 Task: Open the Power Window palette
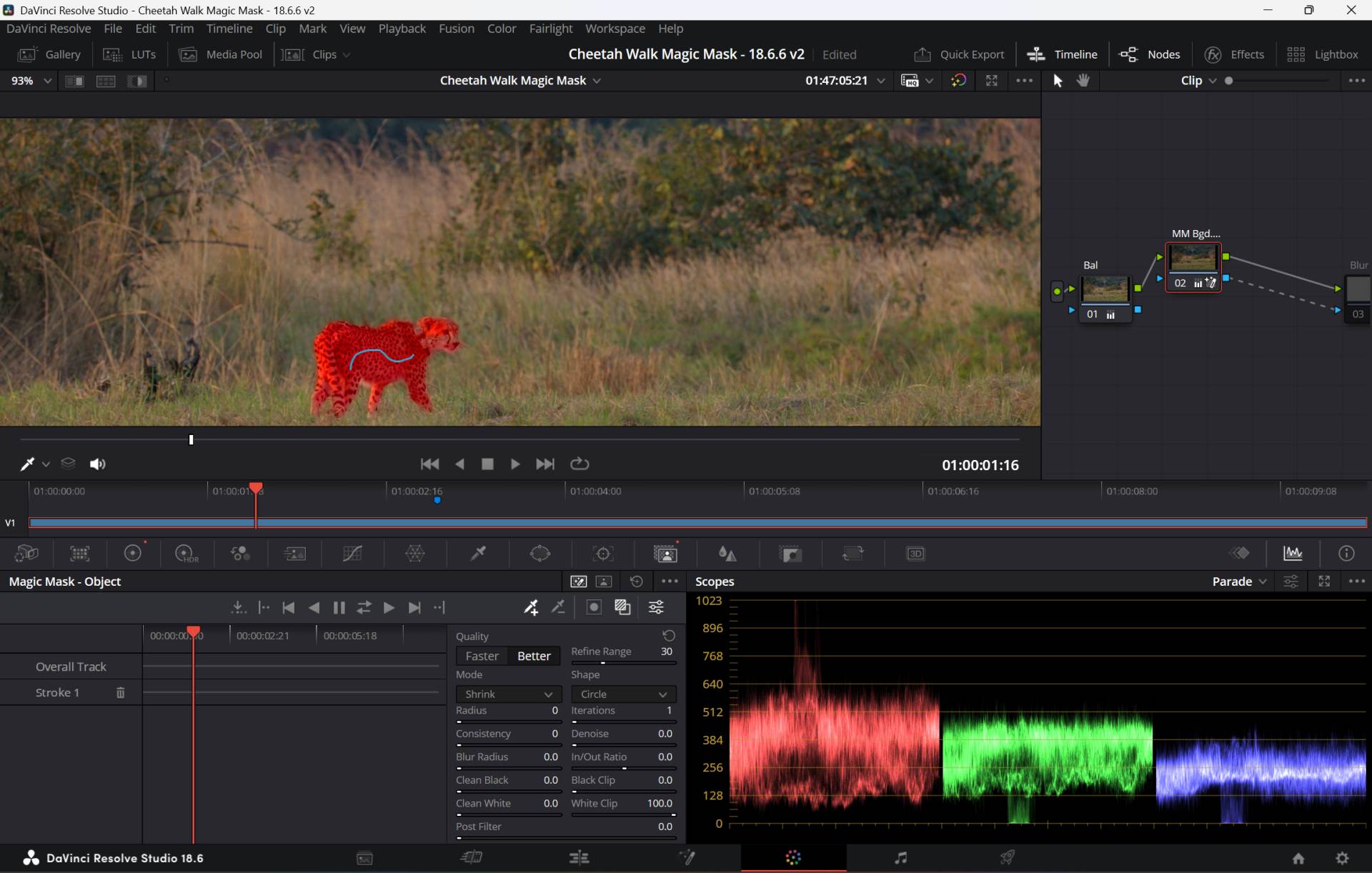pos(540,554)
